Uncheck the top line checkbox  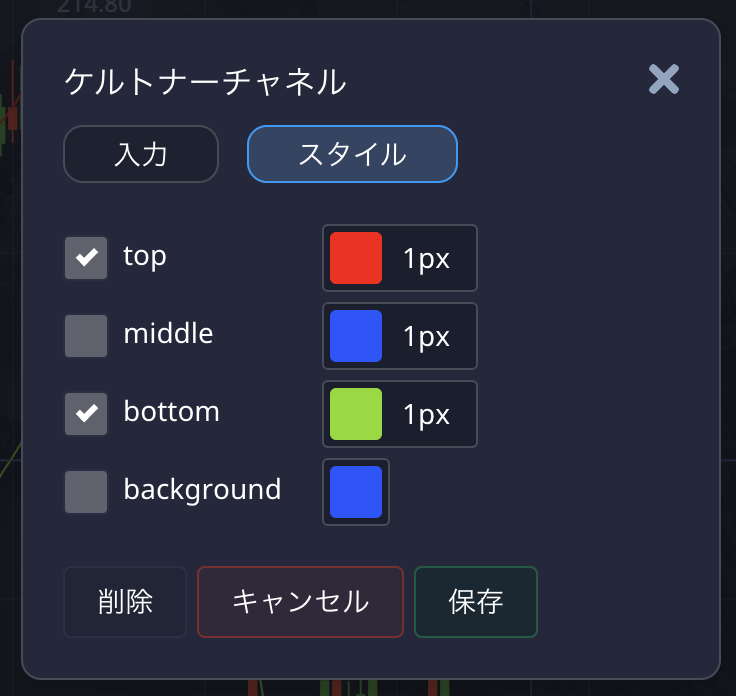tap(86, 258)
